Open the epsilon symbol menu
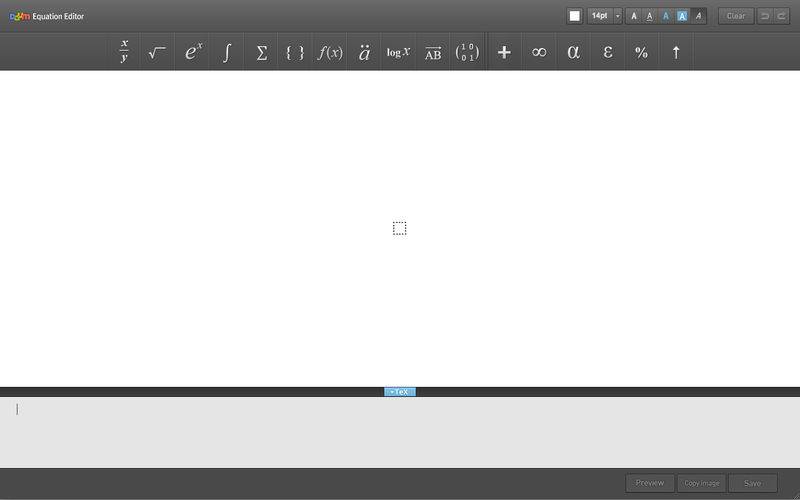Viewport: 800px width, 500px height. [608, 52]
